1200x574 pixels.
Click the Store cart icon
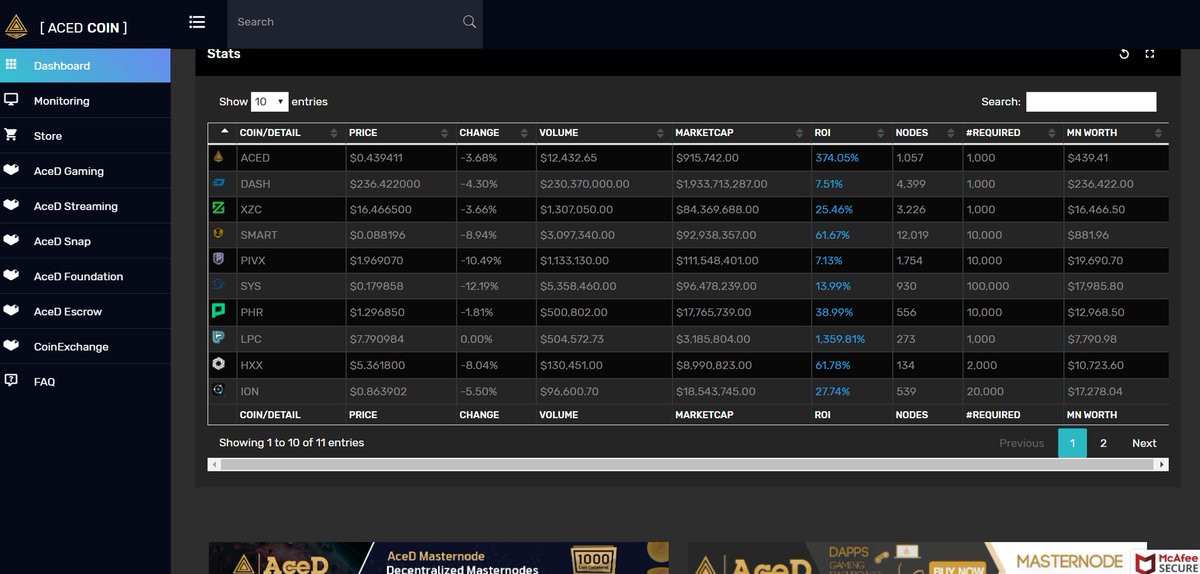11,135
